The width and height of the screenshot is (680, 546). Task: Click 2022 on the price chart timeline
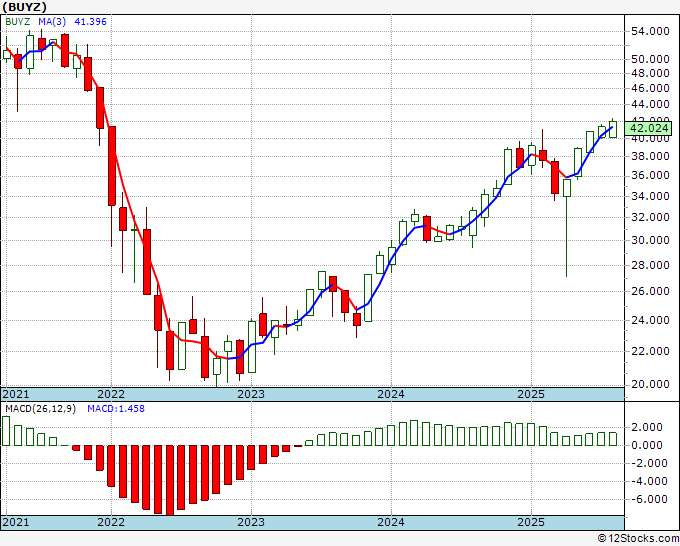[111, 394]
